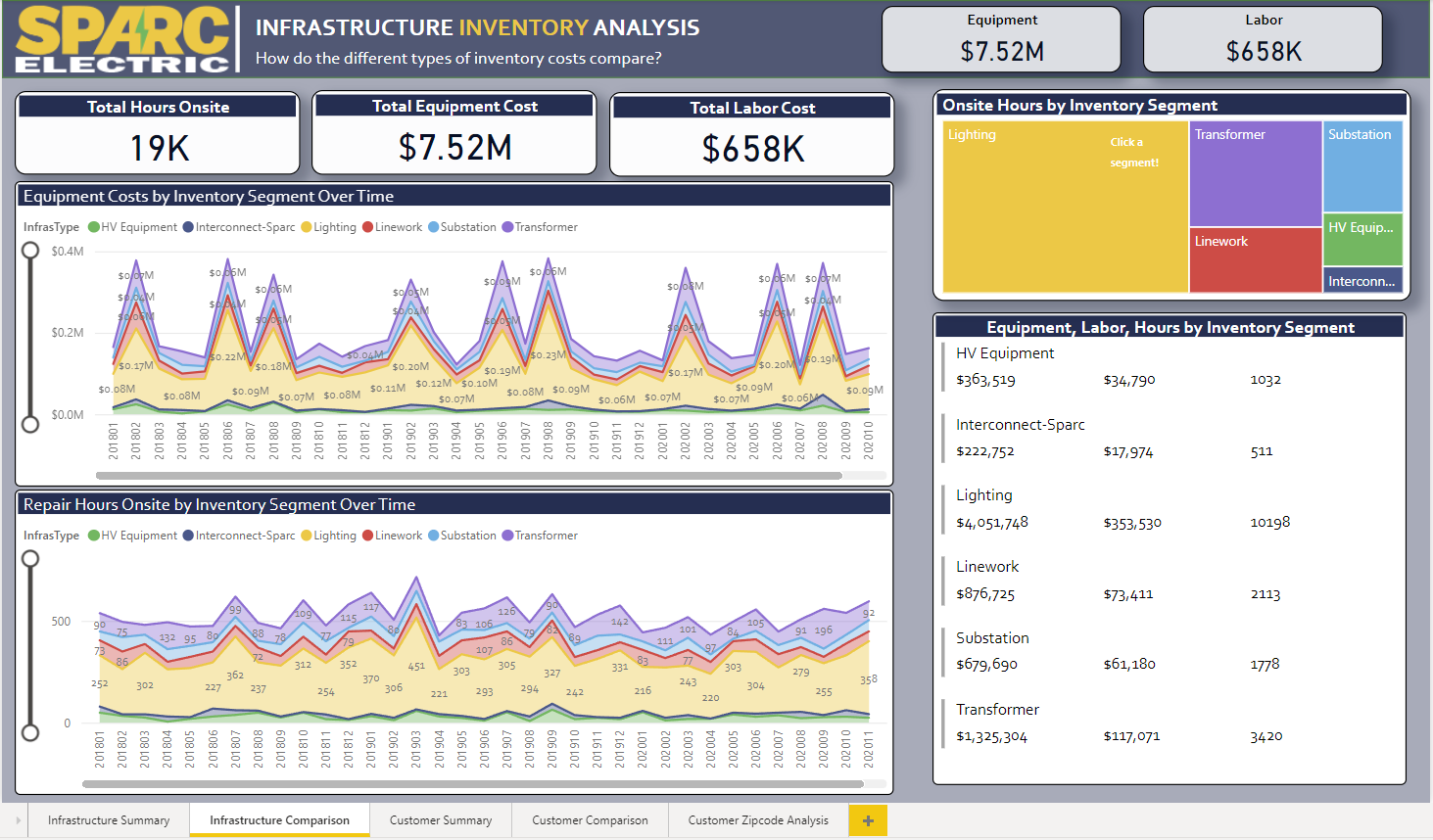Click the $353,530 Lighting labor value

click(1132, 523)
